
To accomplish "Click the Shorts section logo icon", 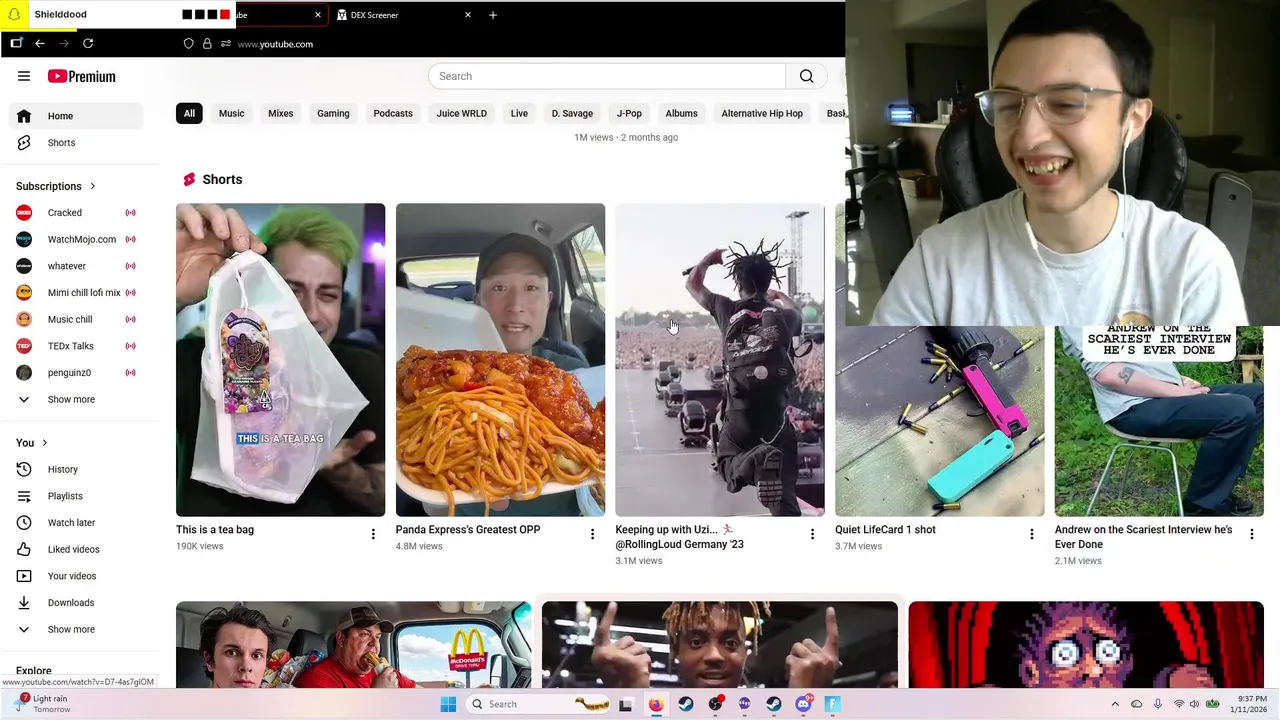I will click(x=189, y=179).
